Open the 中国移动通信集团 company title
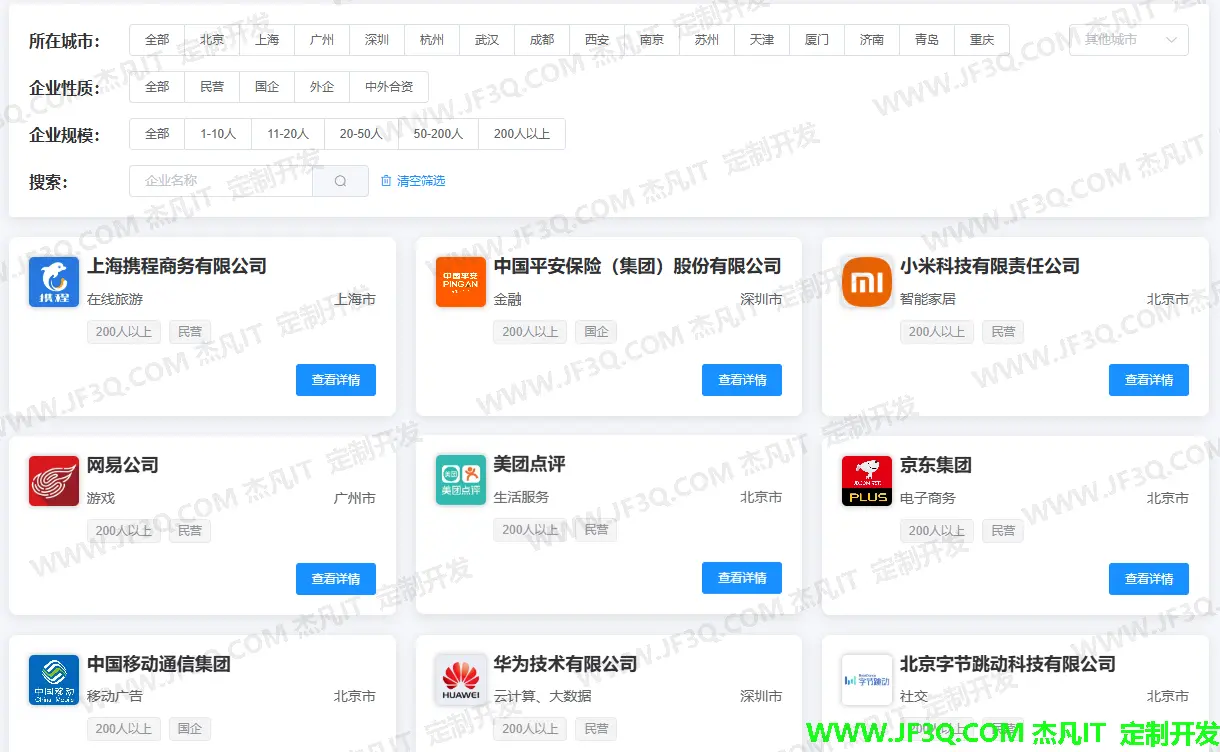This screenshot has width=1220, height=752. click(159, 664)
